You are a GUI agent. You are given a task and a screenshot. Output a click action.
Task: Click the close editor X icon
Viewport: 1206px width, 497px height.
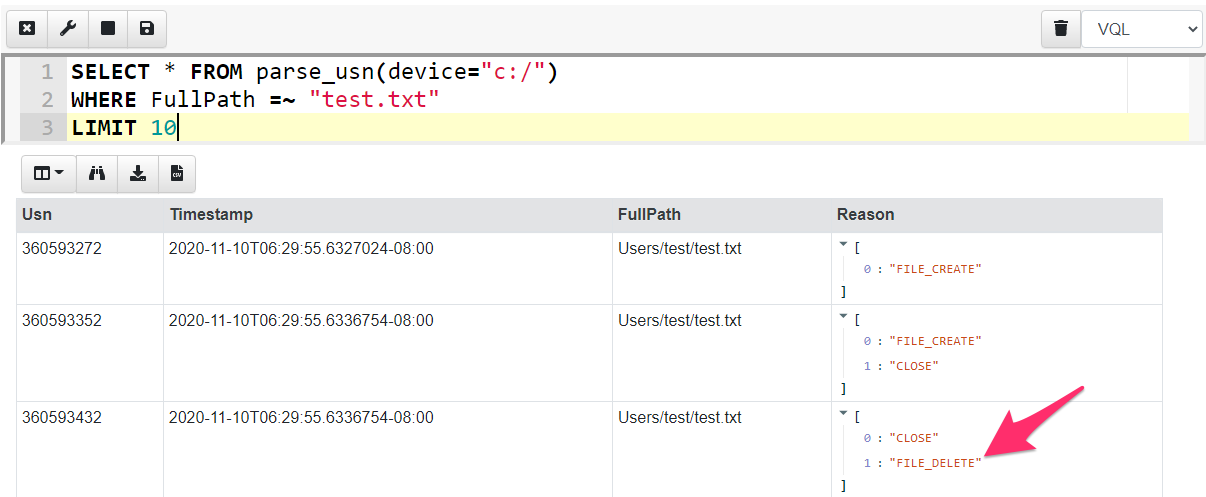(27, 29)
